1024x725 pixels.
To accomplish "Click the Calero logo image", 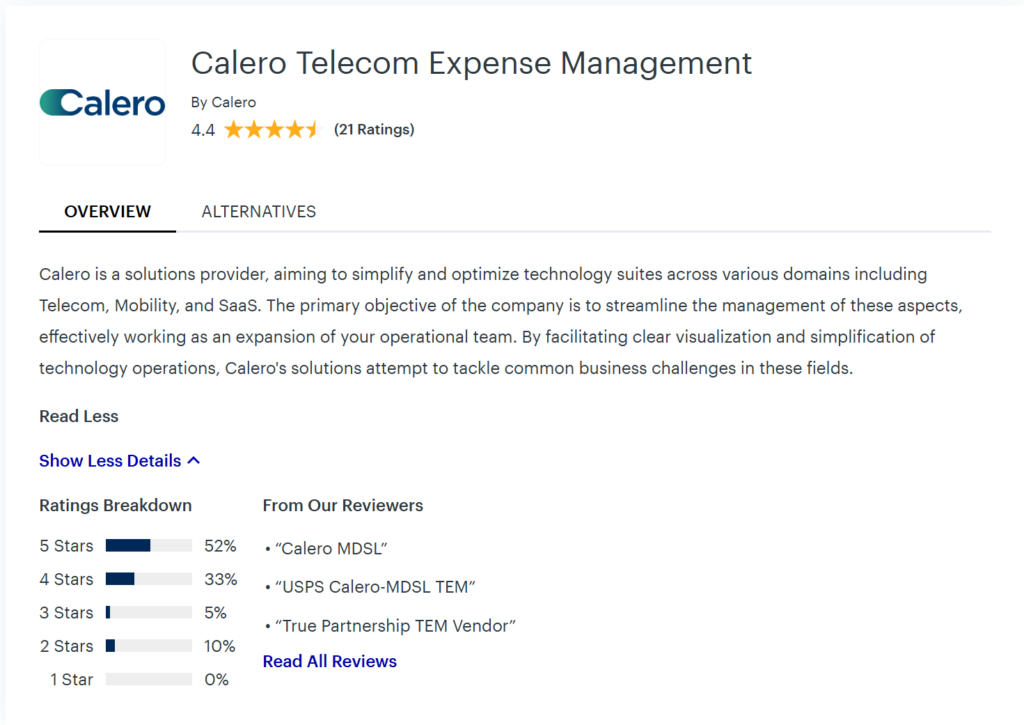I will click(x=102, y=103).
